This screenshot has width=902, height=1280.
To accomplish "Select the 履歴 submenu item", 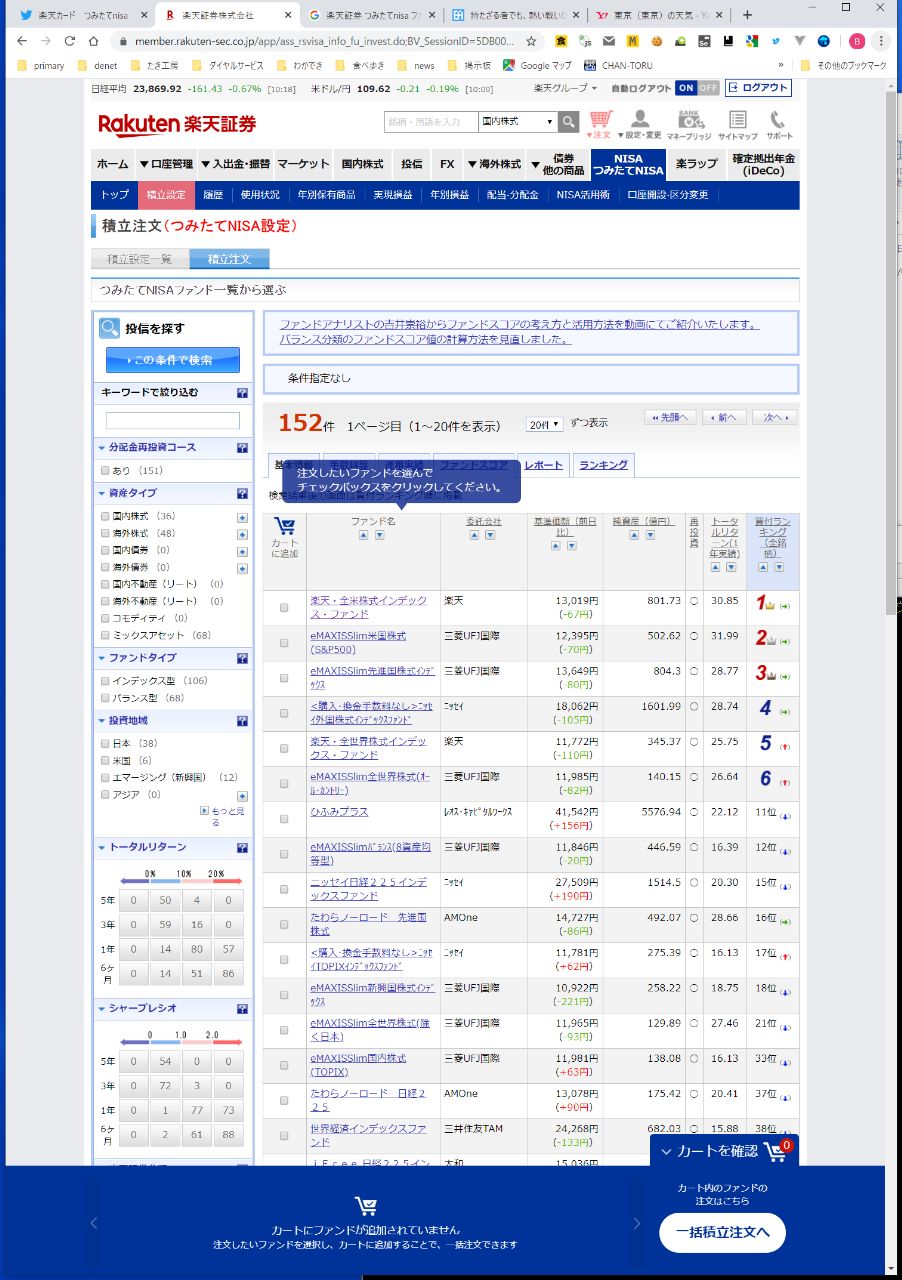I will [x=213, y=195].
